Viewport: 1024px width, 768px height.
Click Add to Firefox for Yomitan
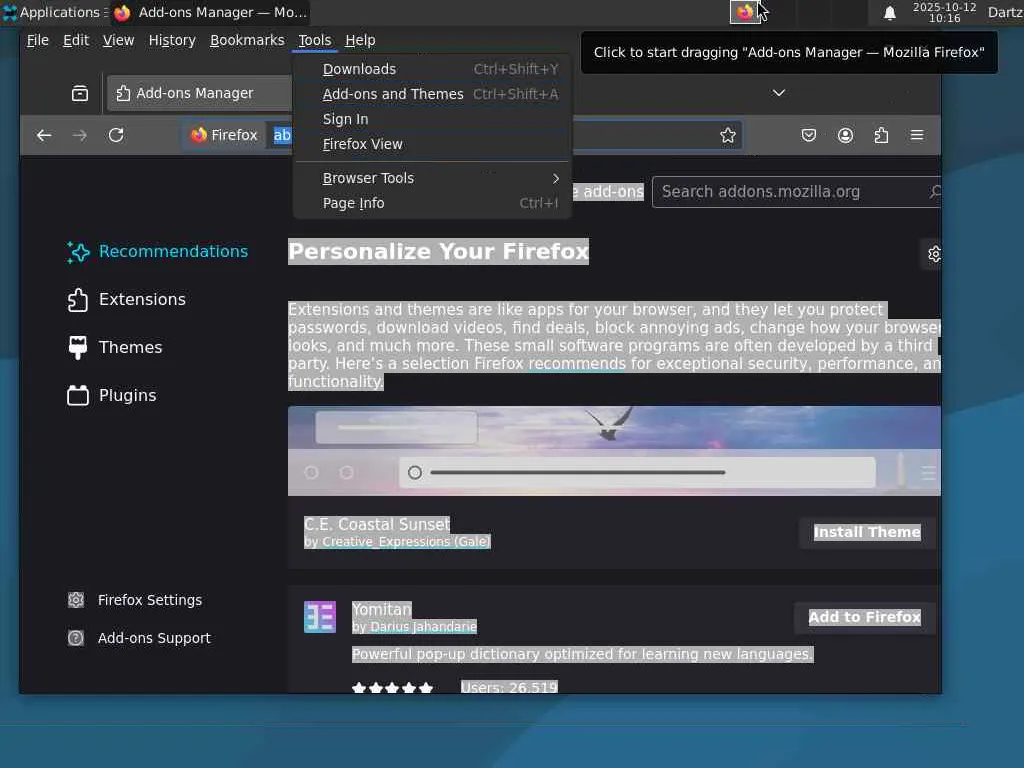[864, 617]
